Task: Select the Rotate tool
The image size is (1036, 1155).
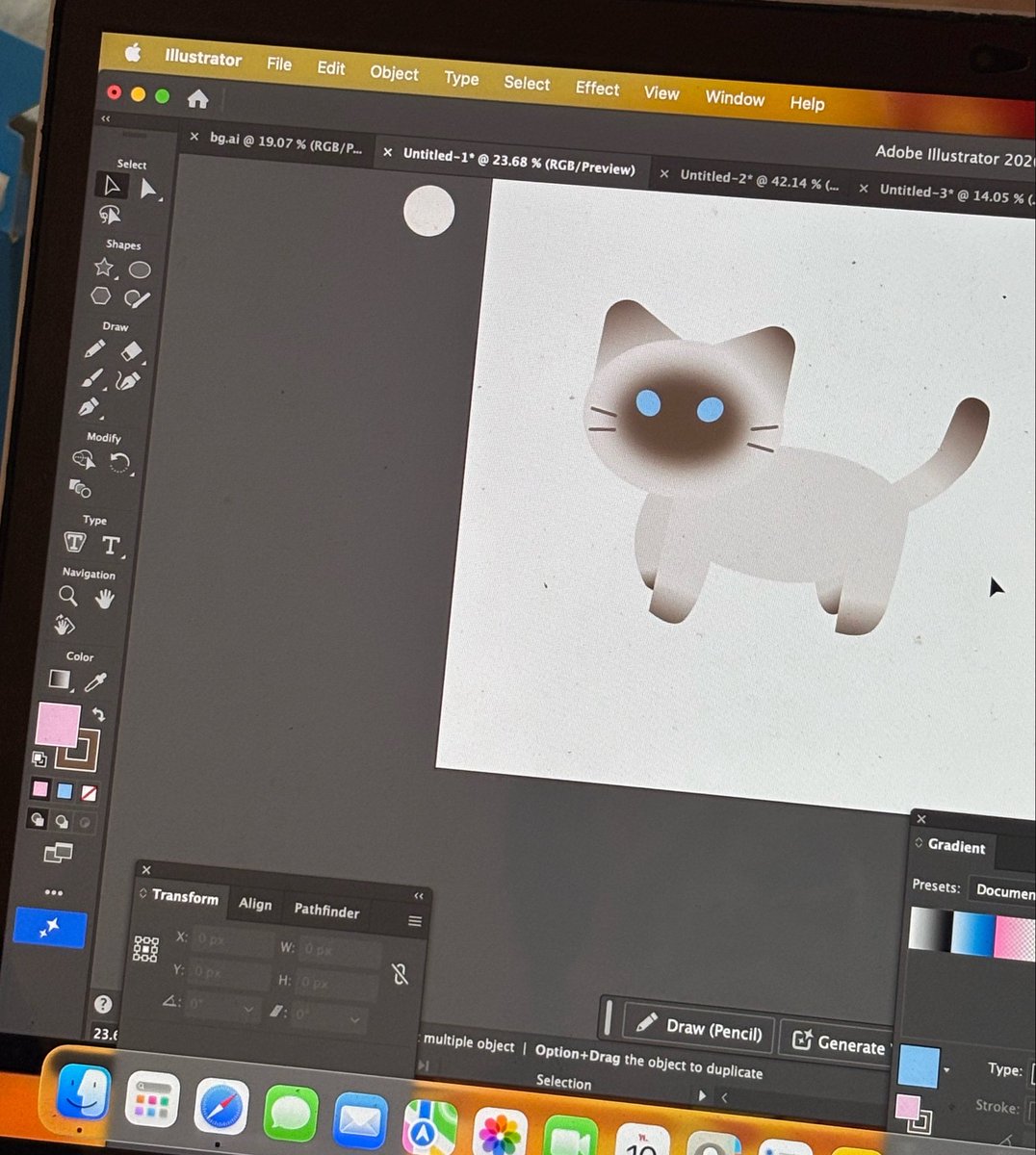Action: tap(119, 463)
